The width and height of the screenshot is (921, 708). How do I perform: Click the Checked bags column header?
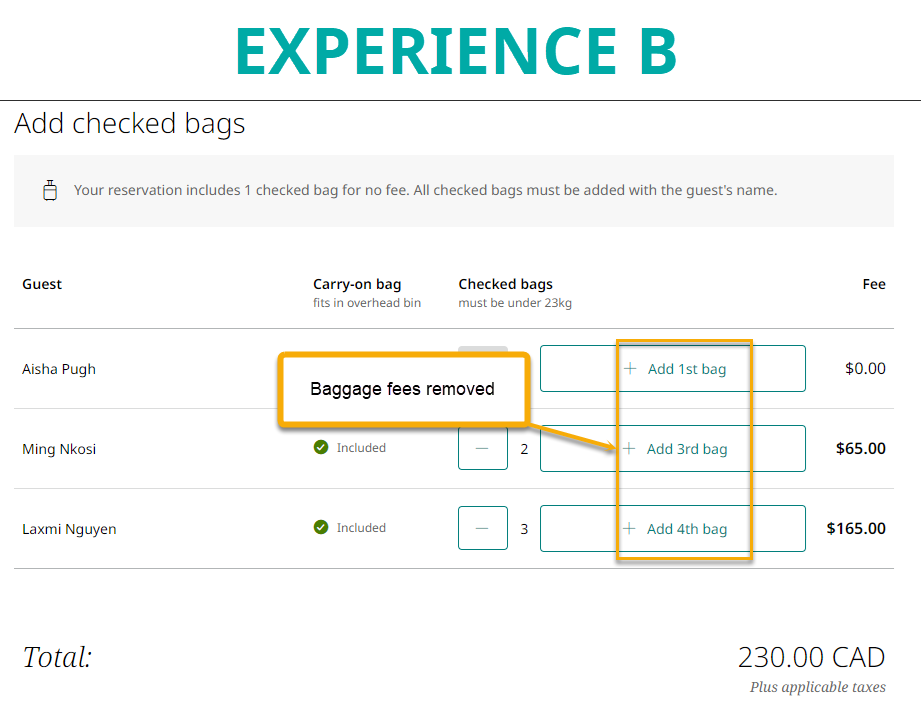[x=505, y=284]
